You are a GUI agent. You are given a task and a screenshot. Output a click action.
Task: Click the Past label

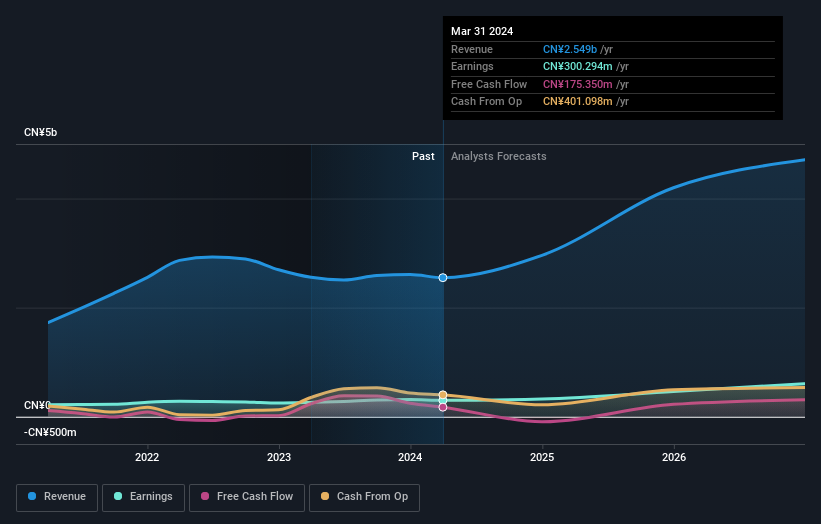(x=423, y=157)
